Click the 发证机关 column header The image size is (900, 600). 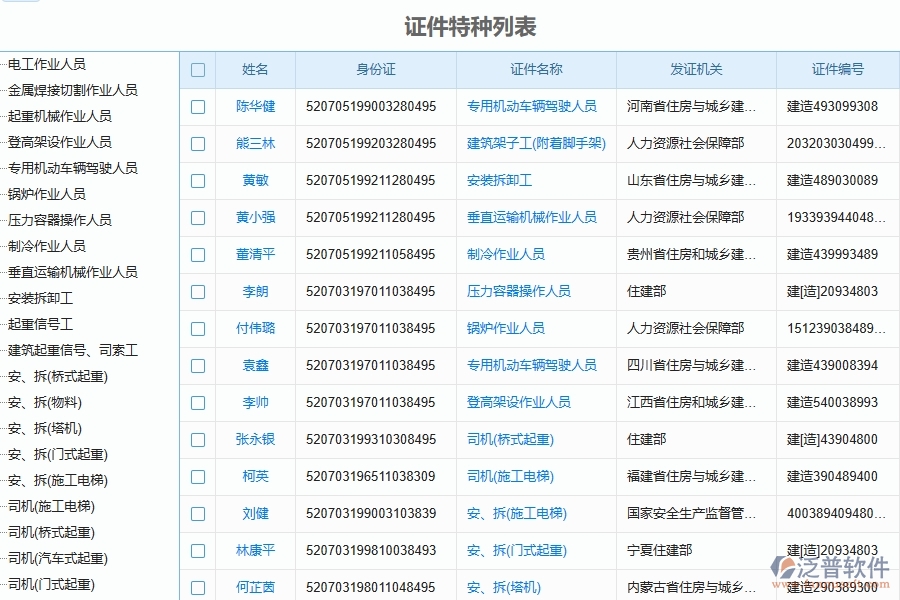696,69
